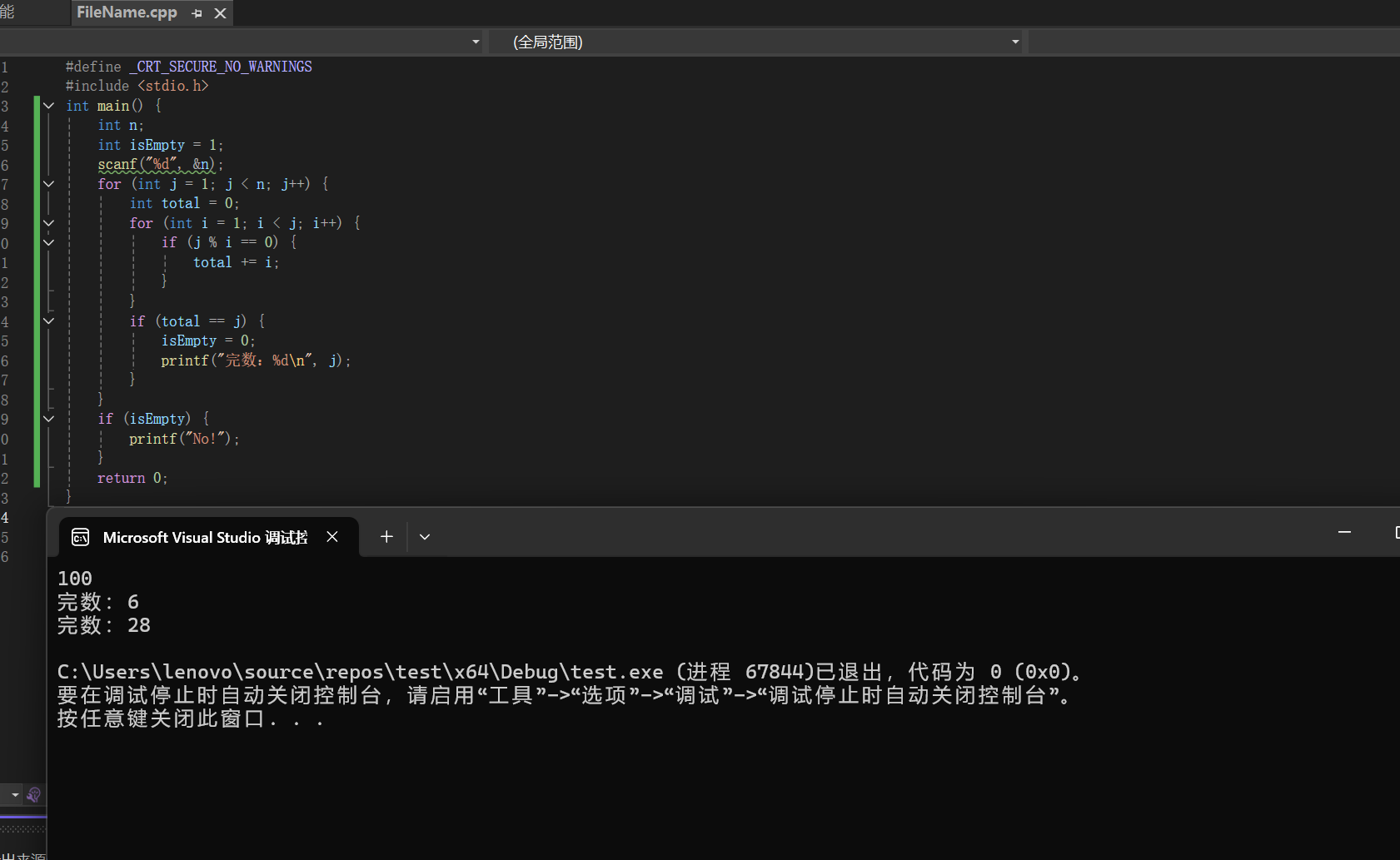This screenshot has width=1400, height=860.
Task: Open a new terminal tab with plus
Action: 386,537
